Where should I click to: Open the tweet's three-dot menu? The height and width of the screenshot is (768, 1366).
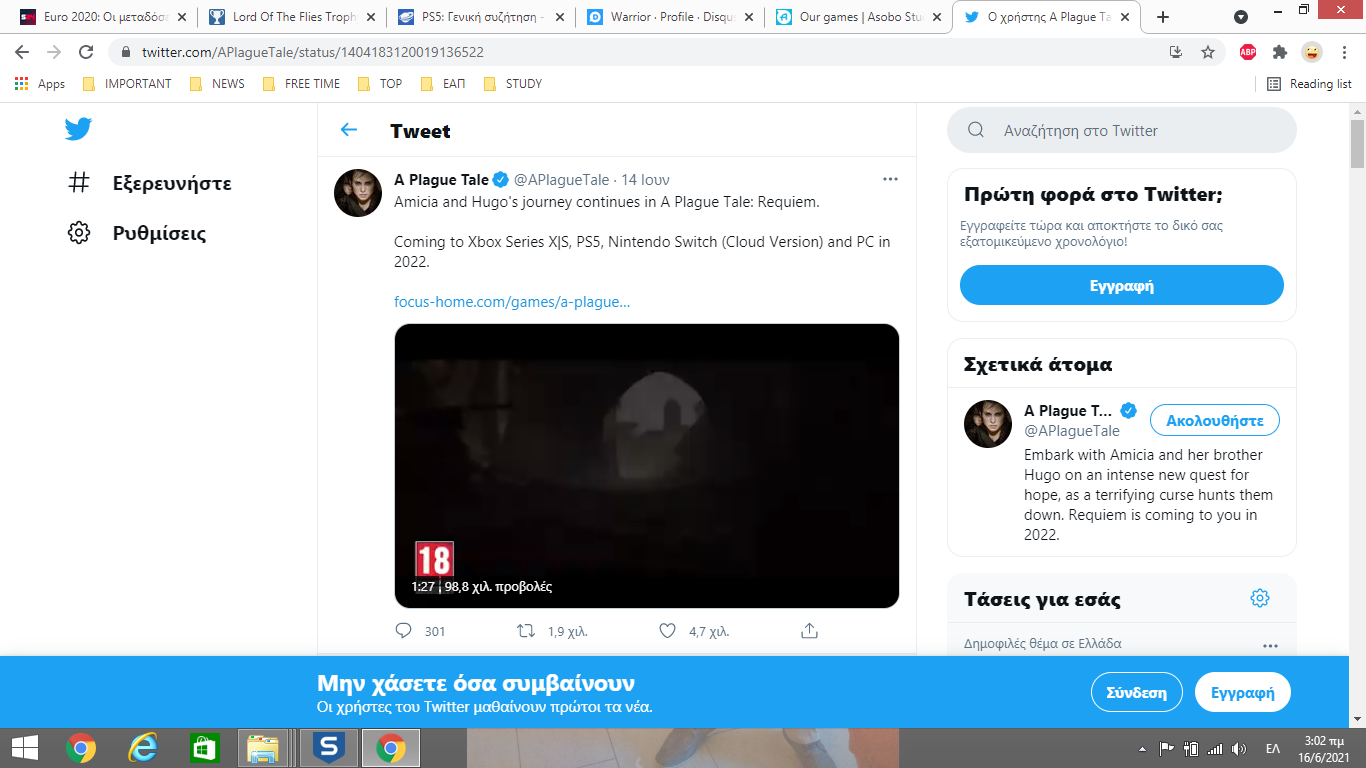890,180
